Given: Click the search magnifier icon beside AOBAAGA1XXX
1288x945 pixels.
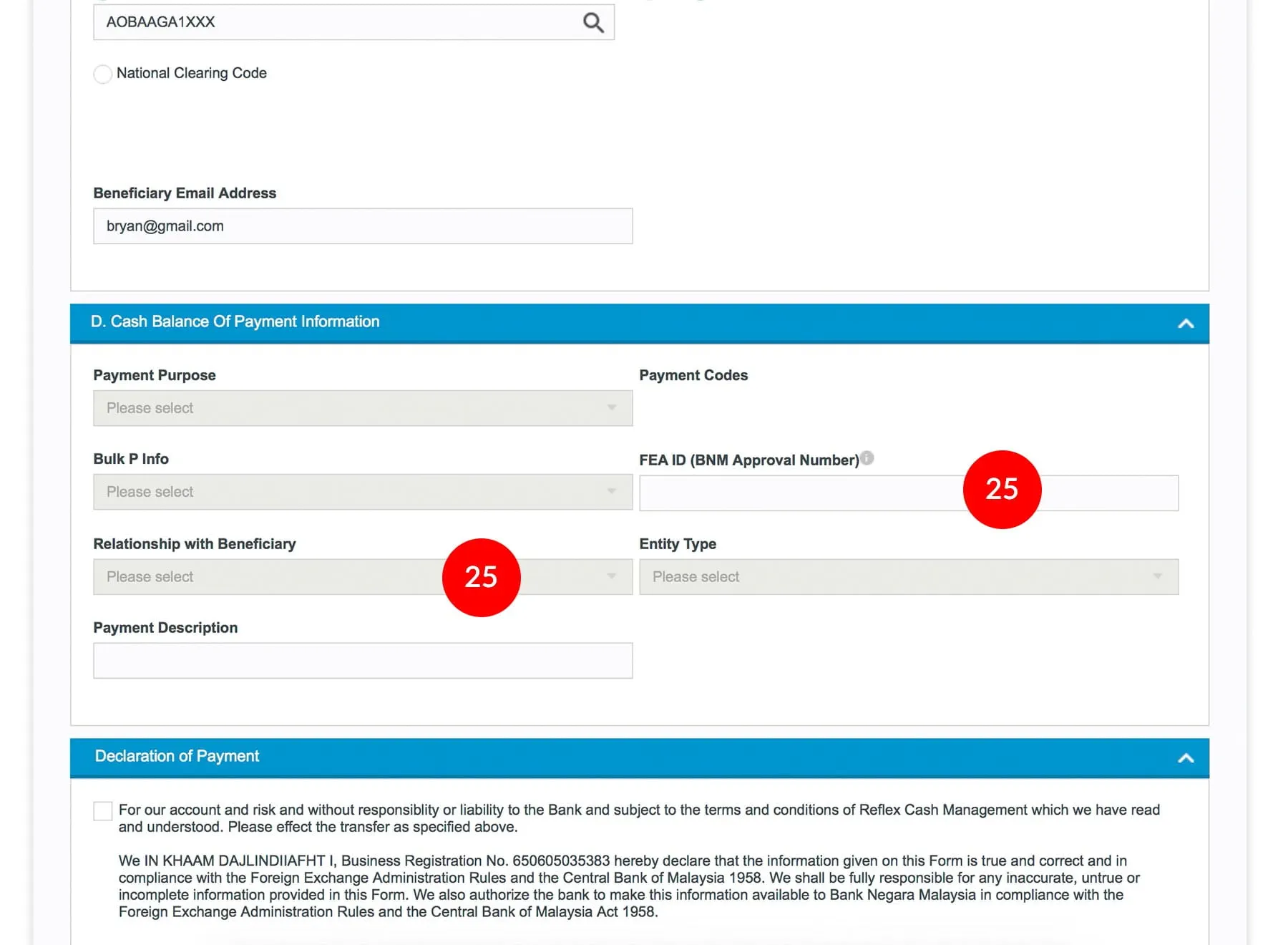Looking at the screenshot, I should [x=593, y=23].
